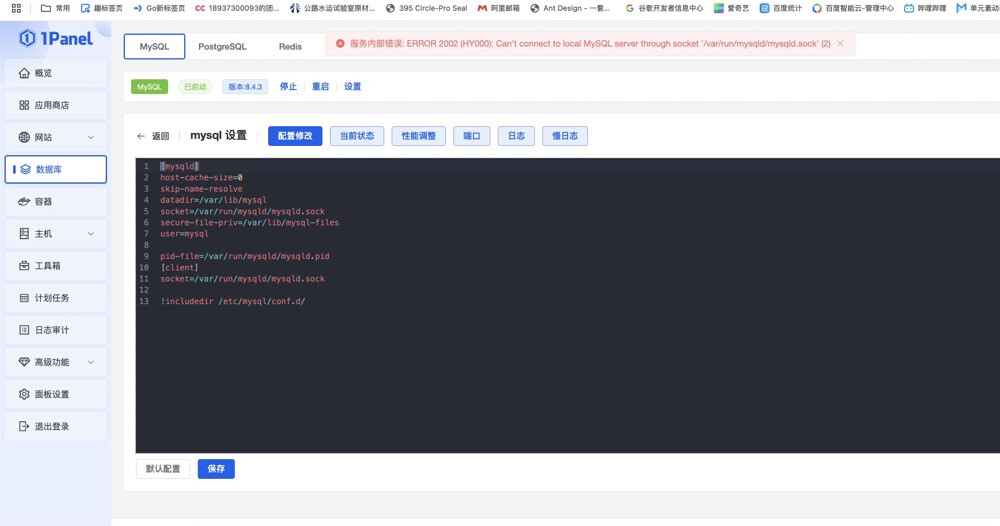Open the app store sidebar icon

[x=25, y=105]
